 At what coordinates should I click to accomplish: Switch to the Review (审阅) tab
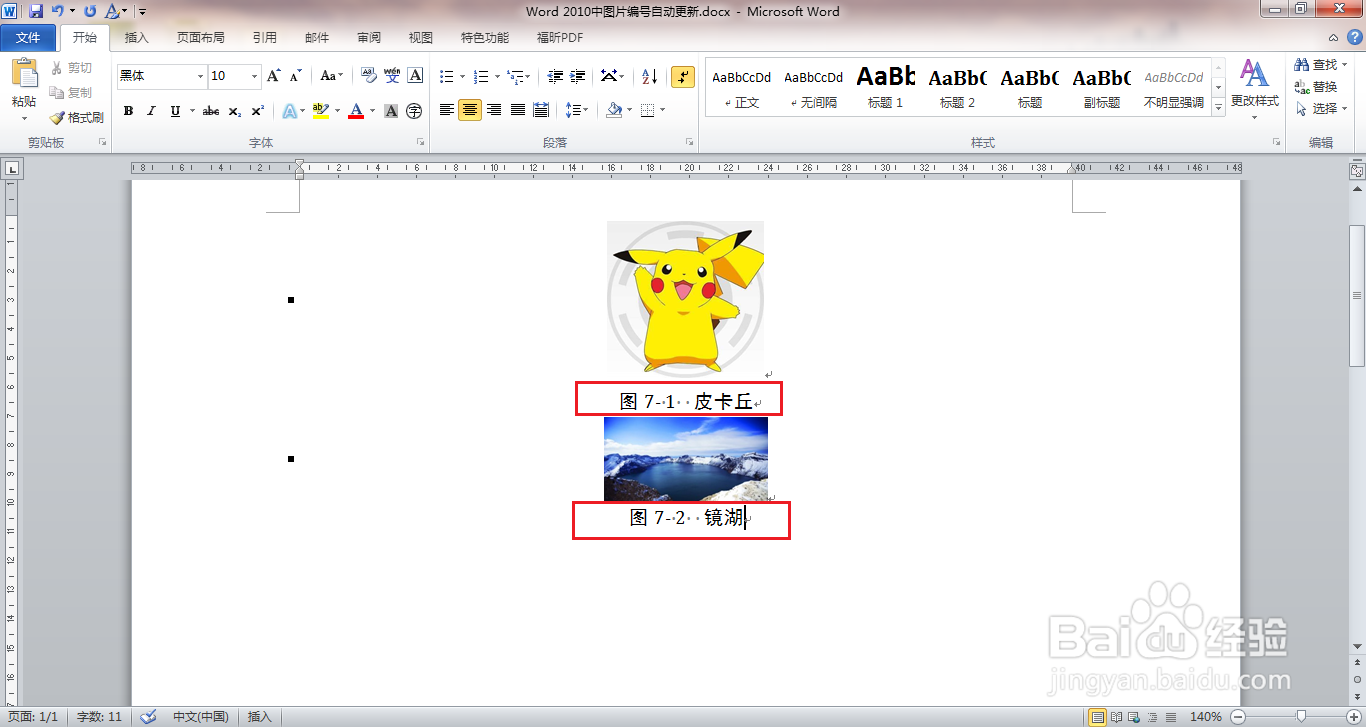click(x=369, y=38)
